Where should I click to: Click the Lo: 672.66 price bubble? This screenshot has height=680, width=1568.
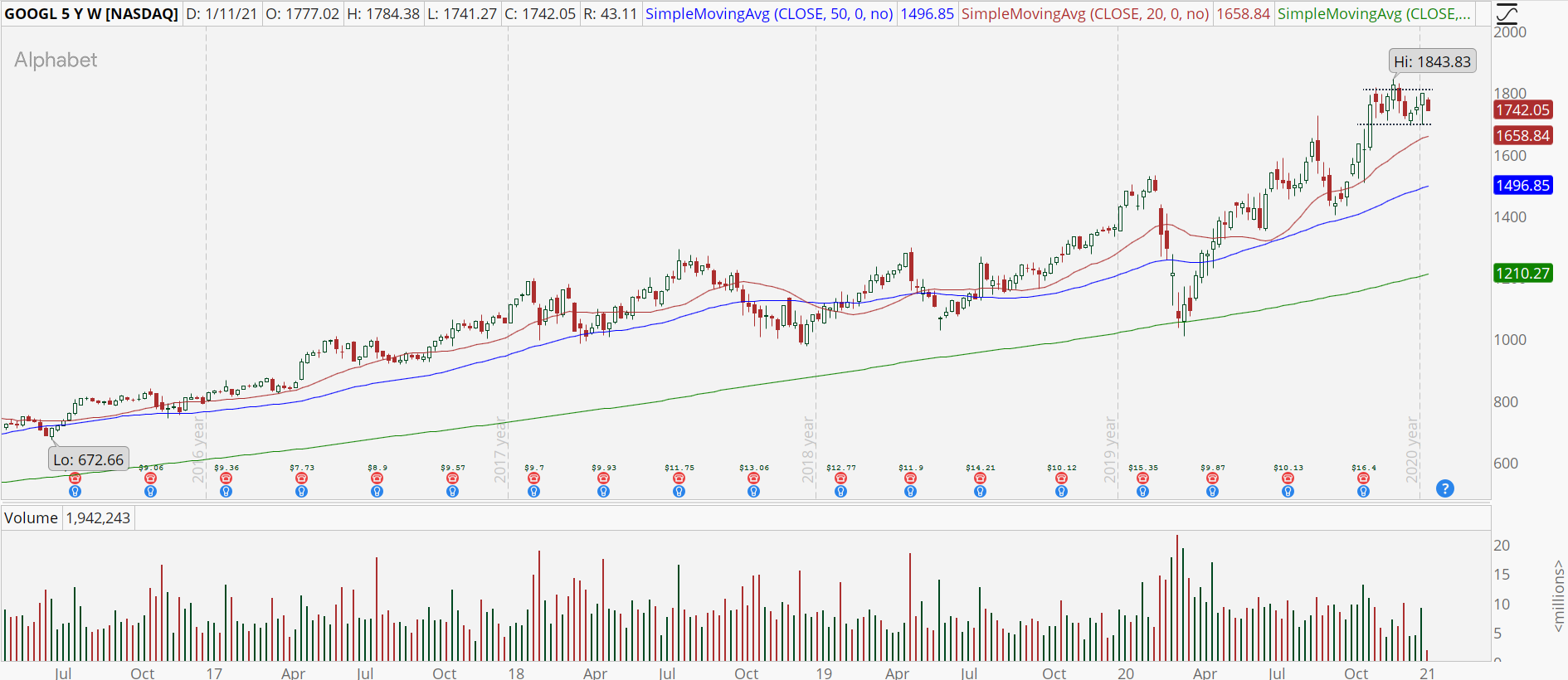[89, 459]
